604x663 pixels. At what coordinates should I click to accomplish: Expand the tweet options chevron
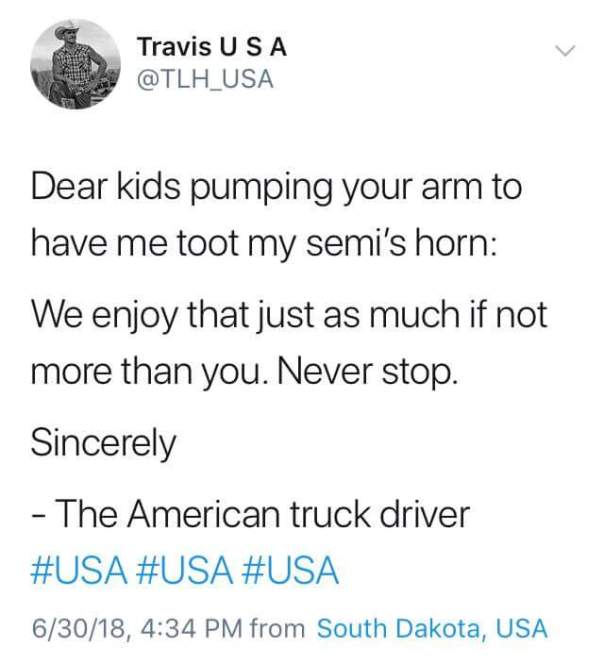tap(565, 50)
